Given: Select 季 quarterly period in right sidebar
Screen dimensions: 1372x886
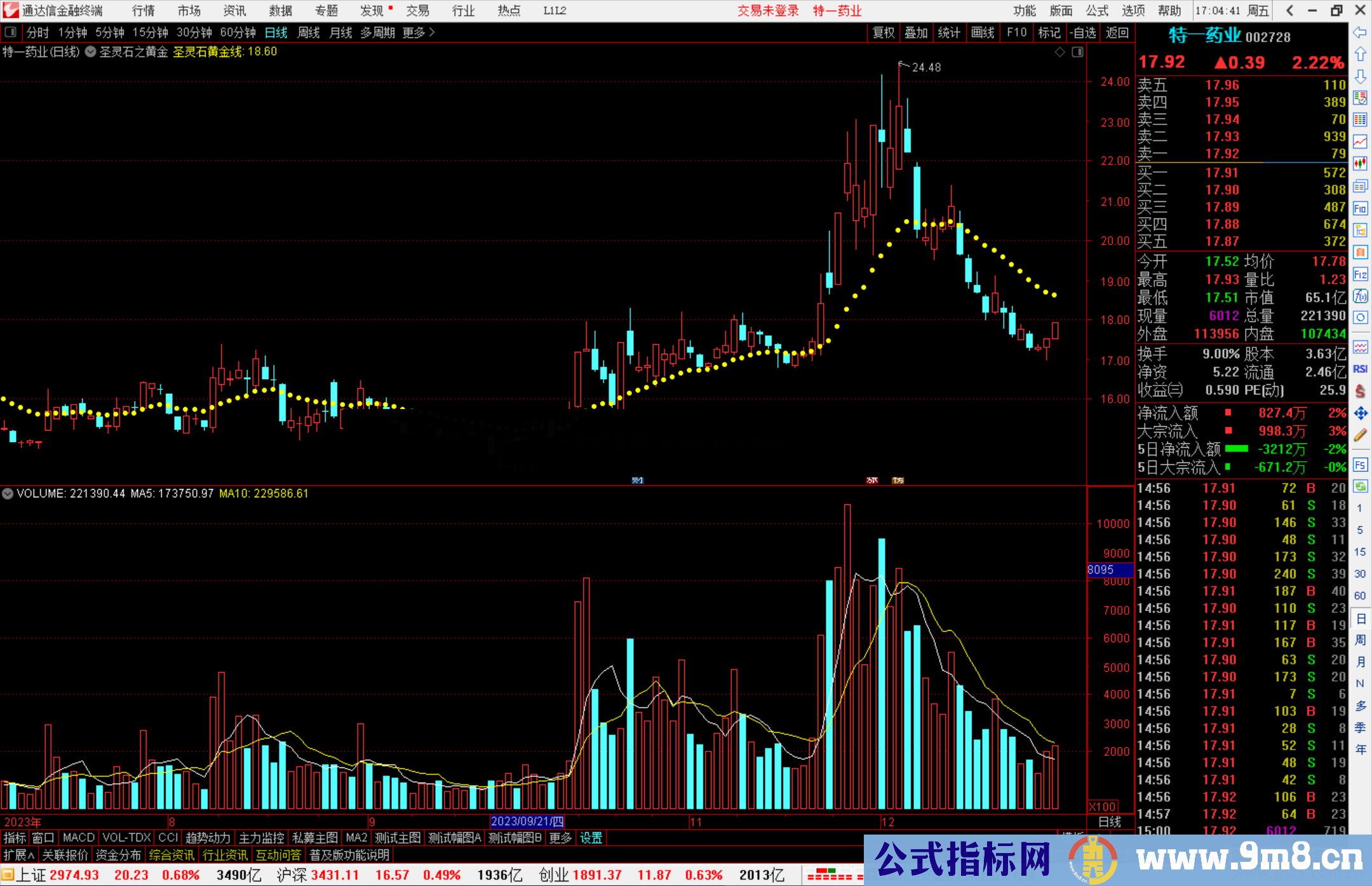Looking at the screenshot, I should point(1359,727).
